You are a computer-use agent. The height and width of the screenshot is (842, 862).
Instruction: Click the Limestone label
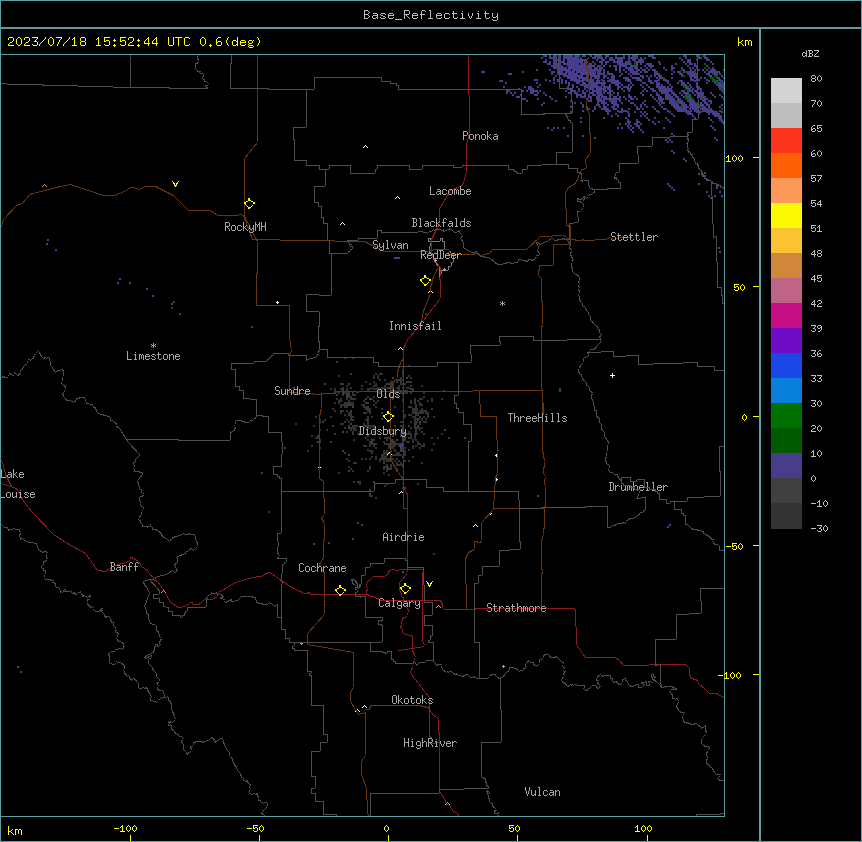[153, 356]
